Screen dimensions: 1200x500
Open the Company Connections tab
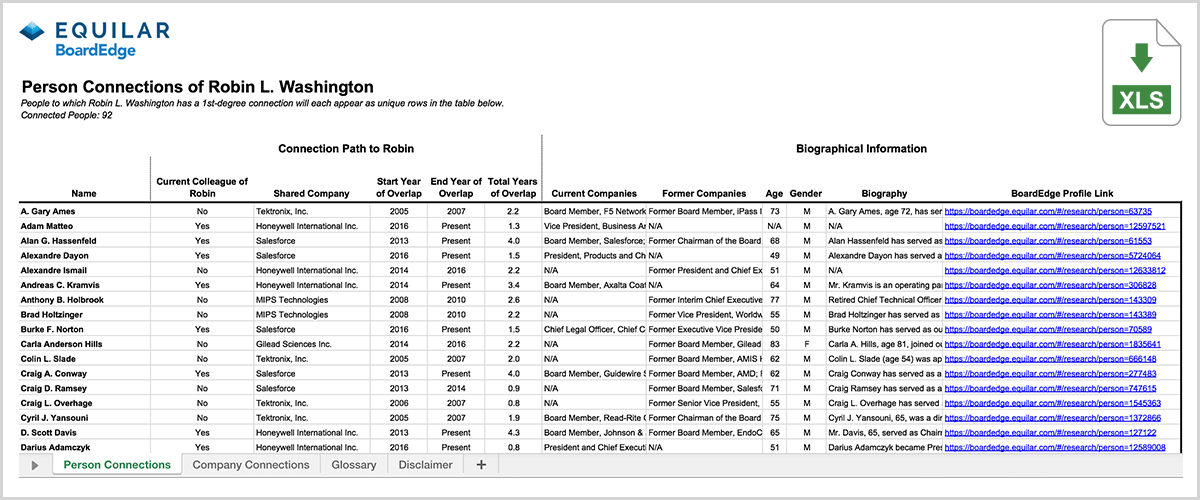[251, 465]
